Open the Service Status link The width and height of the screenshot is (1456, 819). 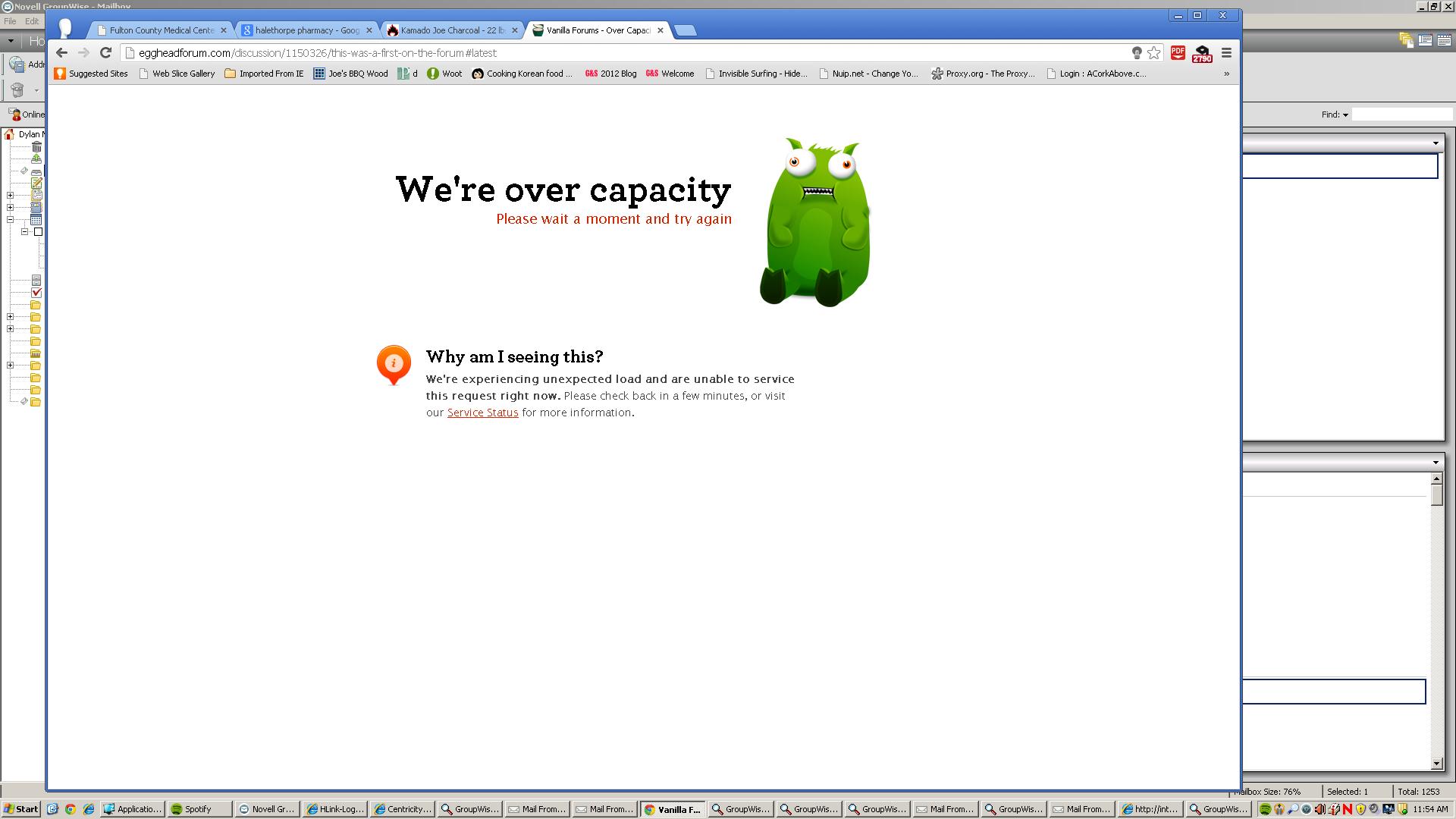click(x=482, y=413)
